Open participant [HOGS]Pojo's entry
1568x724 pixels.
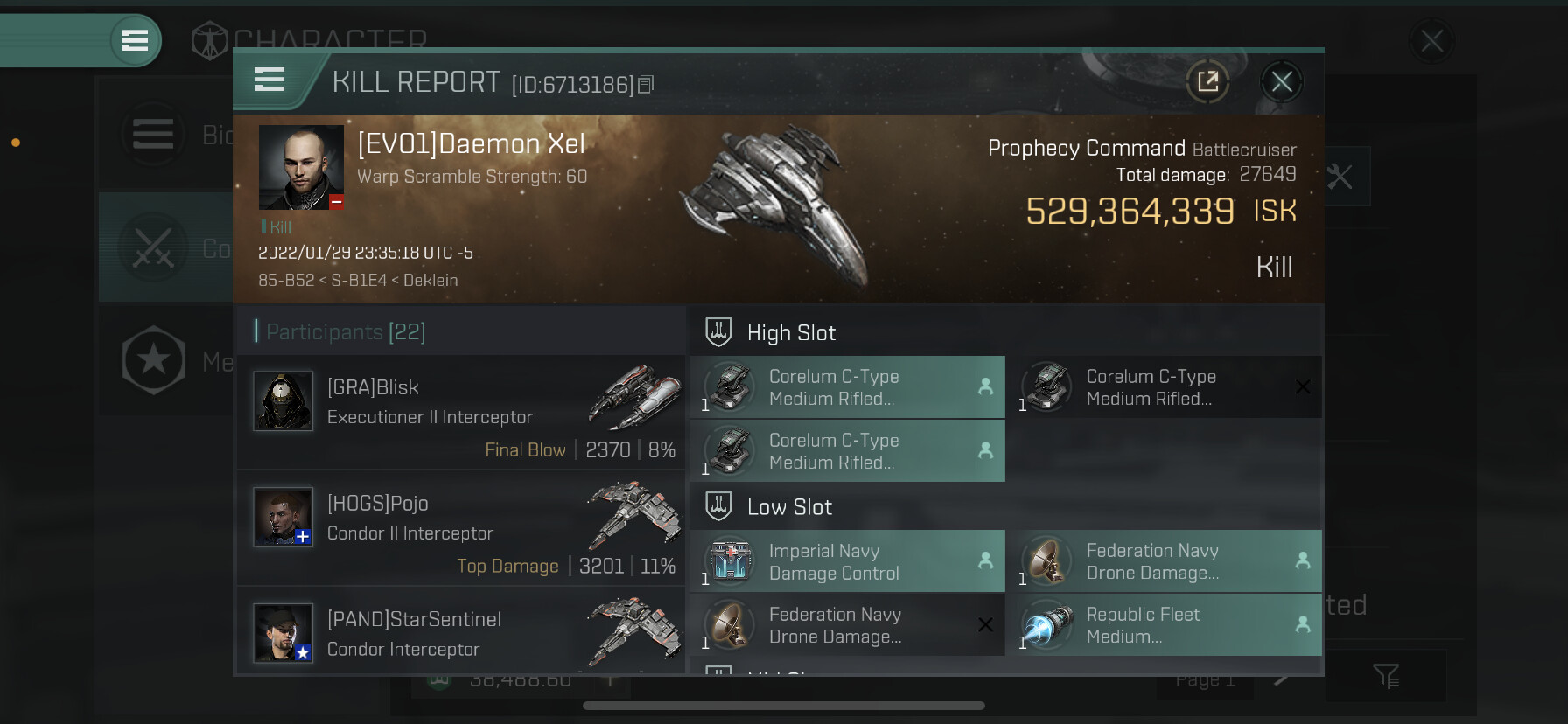[x=461, y=528]
